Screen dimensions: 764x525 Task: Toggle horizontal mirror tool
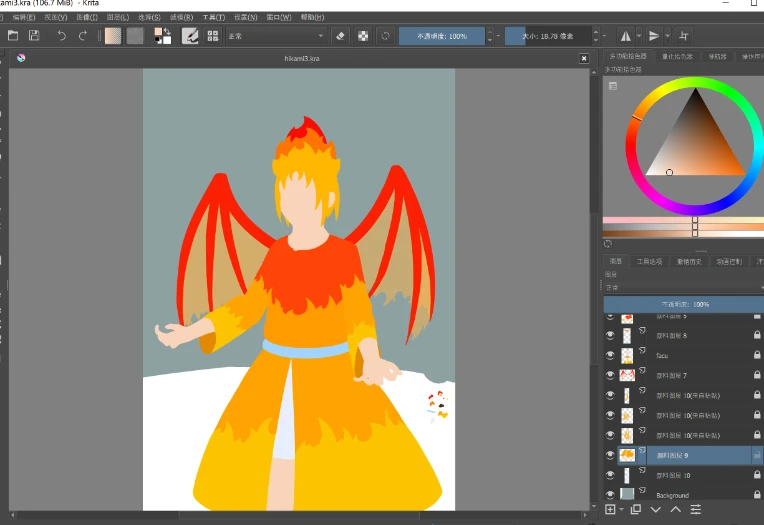tap(625, 36)
